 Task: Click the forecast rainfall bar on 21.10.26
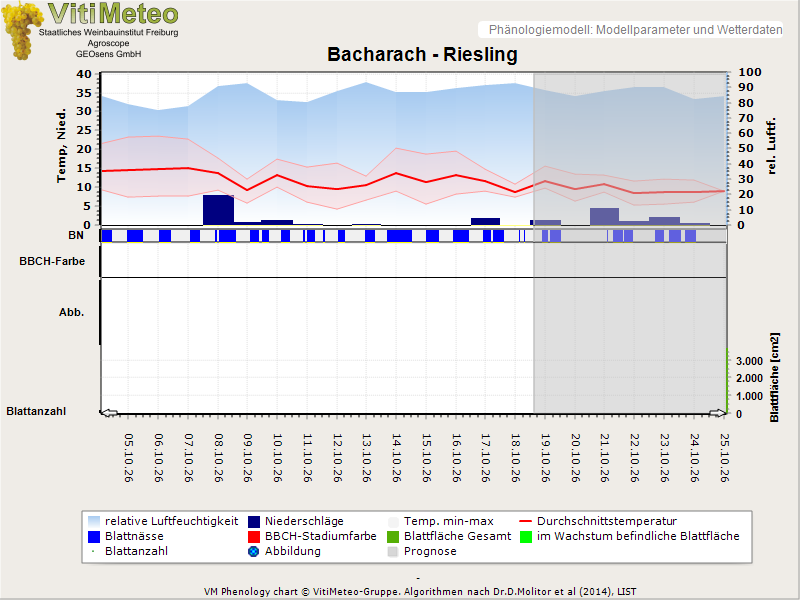click(x=605, y=216)
